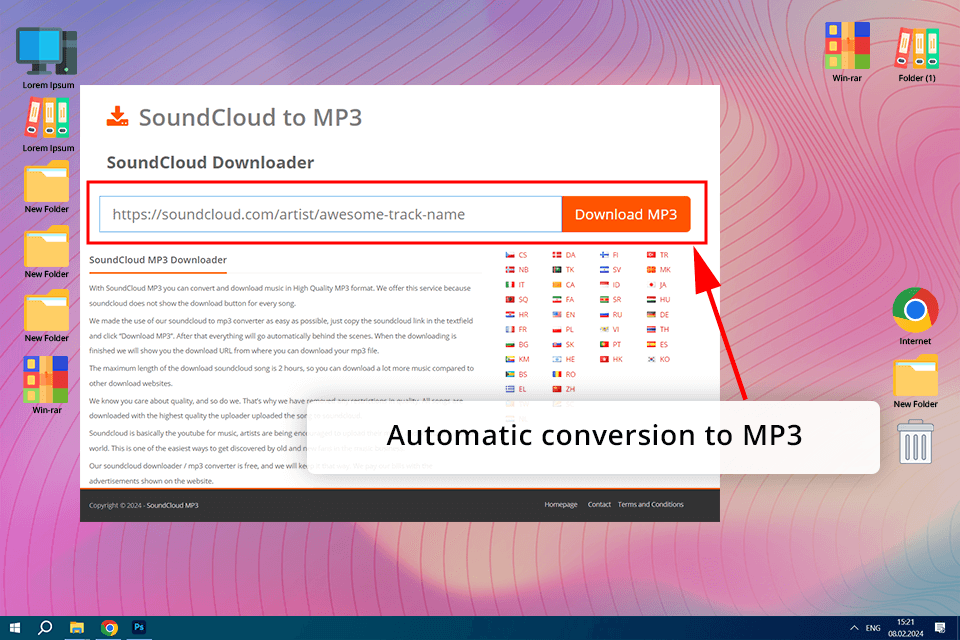
Task: Open the notification center icon
Action: (940, 628)
